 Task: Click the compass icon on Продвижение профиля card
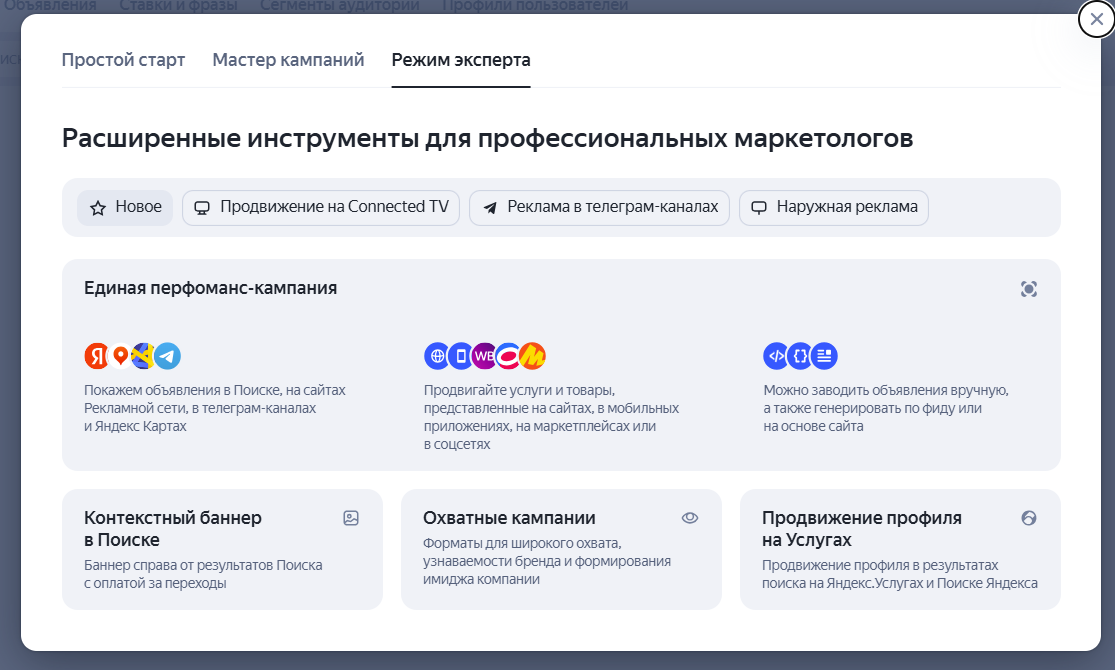click(x=1028, y=518)
